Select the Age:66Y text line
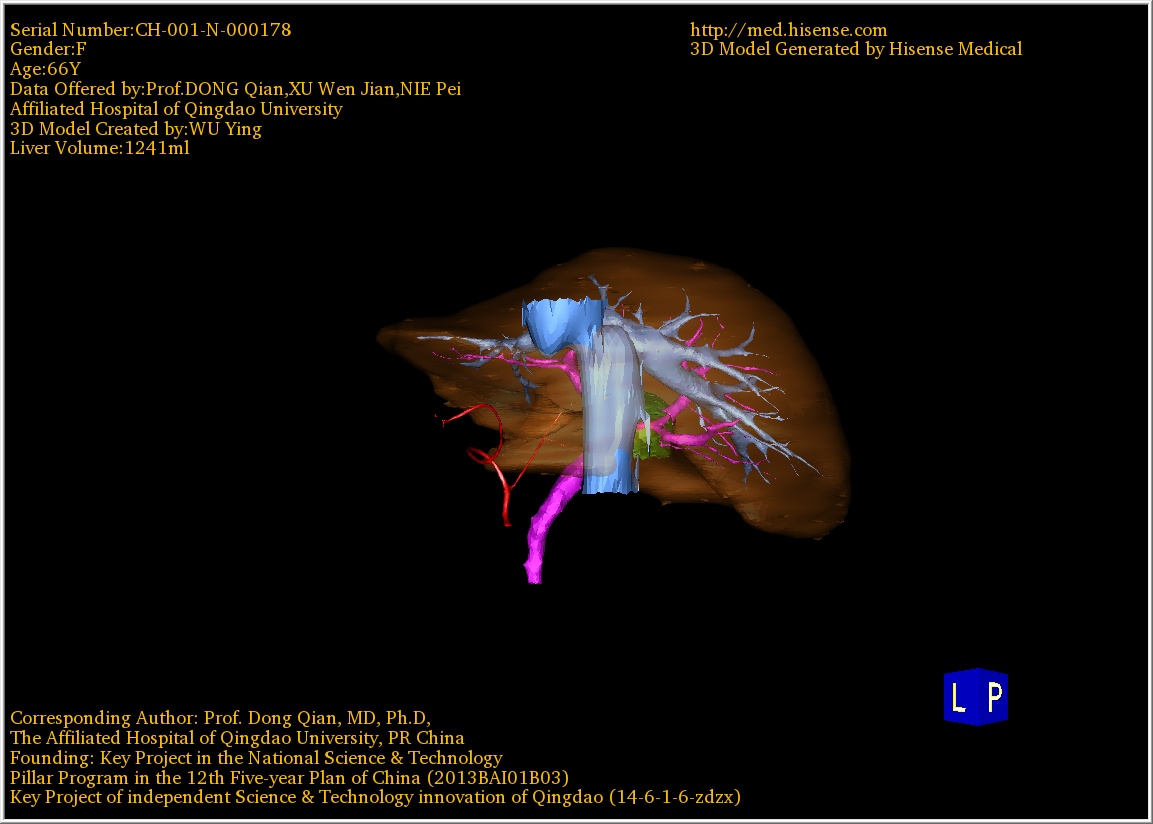Image resolution: width=1153 pixels, height=824 pixels. (x=46, y=69)
